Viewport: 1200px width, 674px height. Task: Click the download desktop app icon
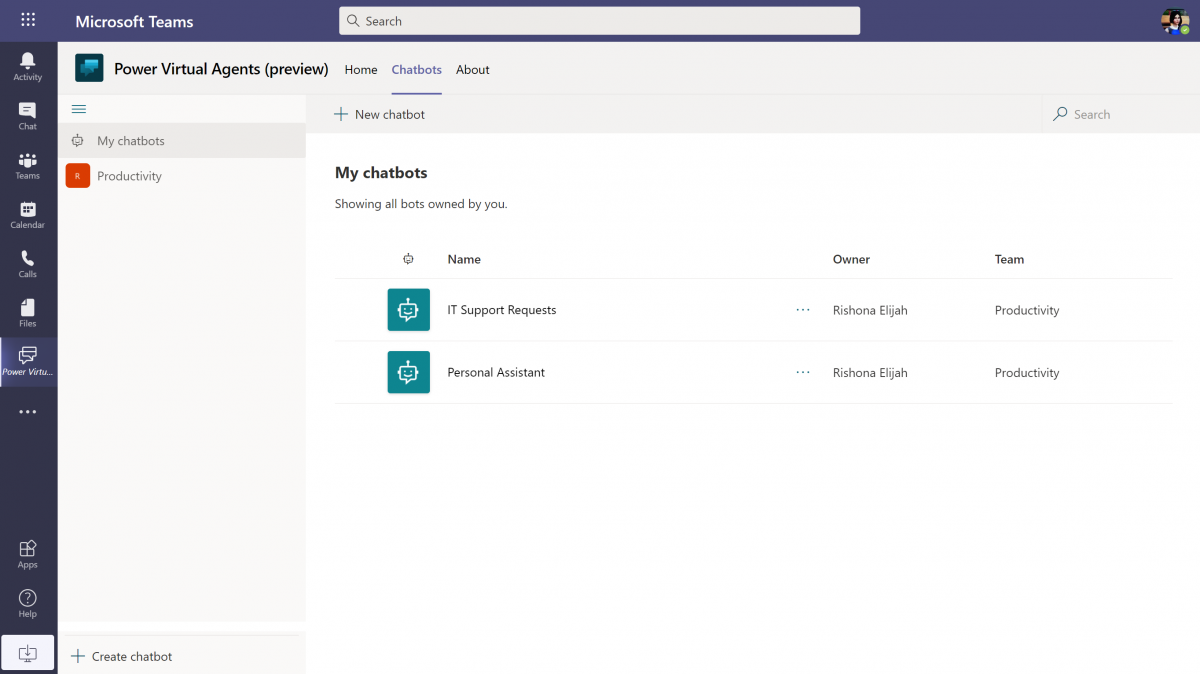pos(27,652)
